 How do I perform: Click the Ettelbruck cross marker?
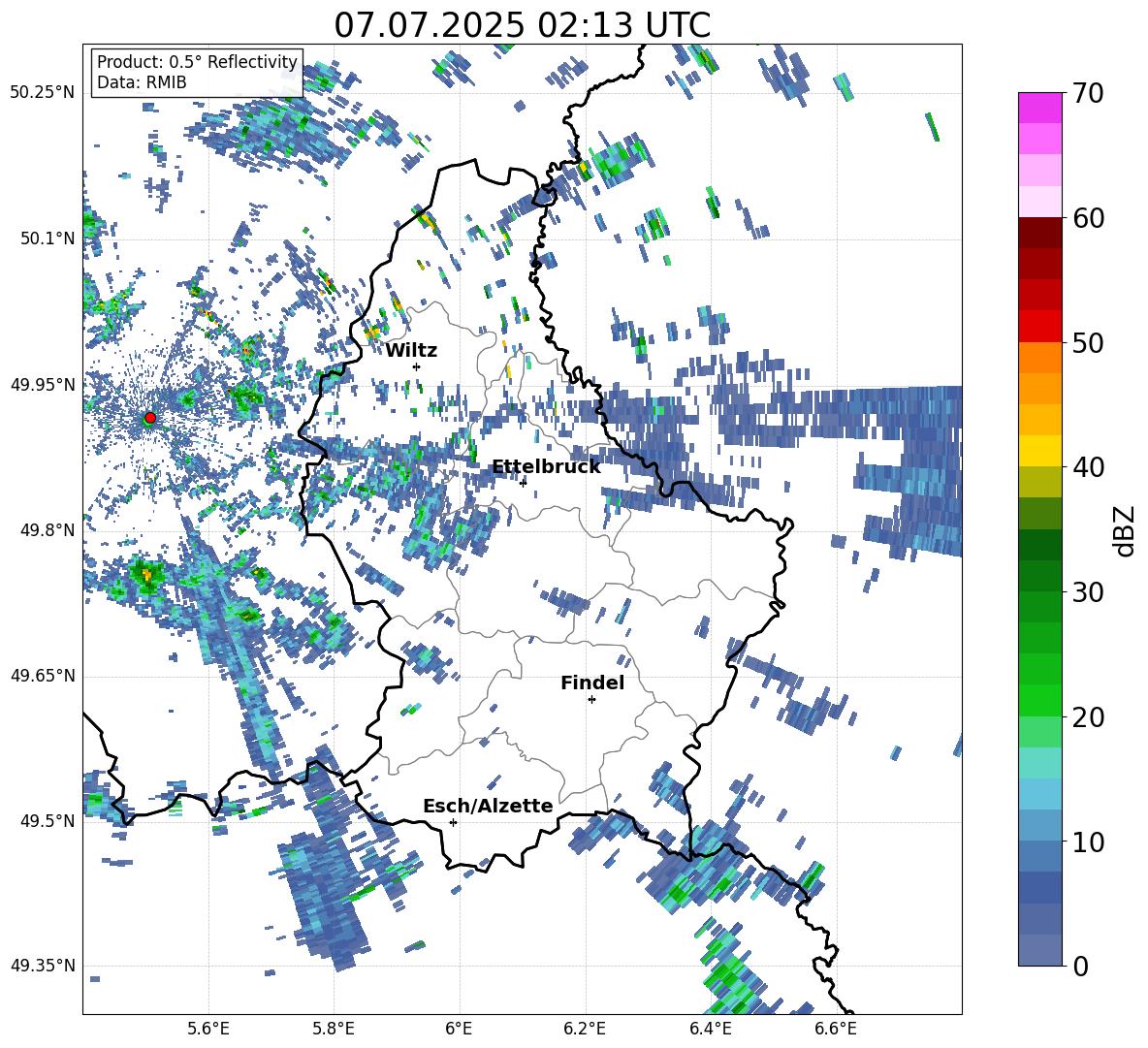[x=523, y=482]
